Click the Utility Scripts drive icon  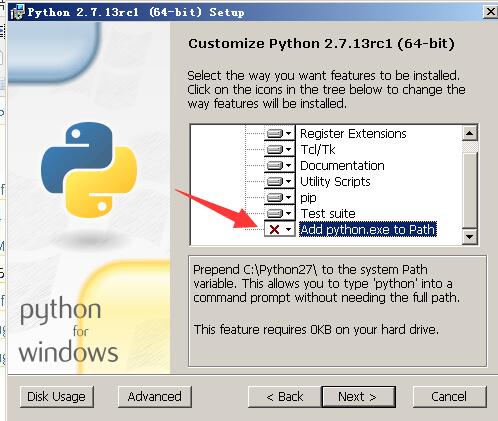275,182
